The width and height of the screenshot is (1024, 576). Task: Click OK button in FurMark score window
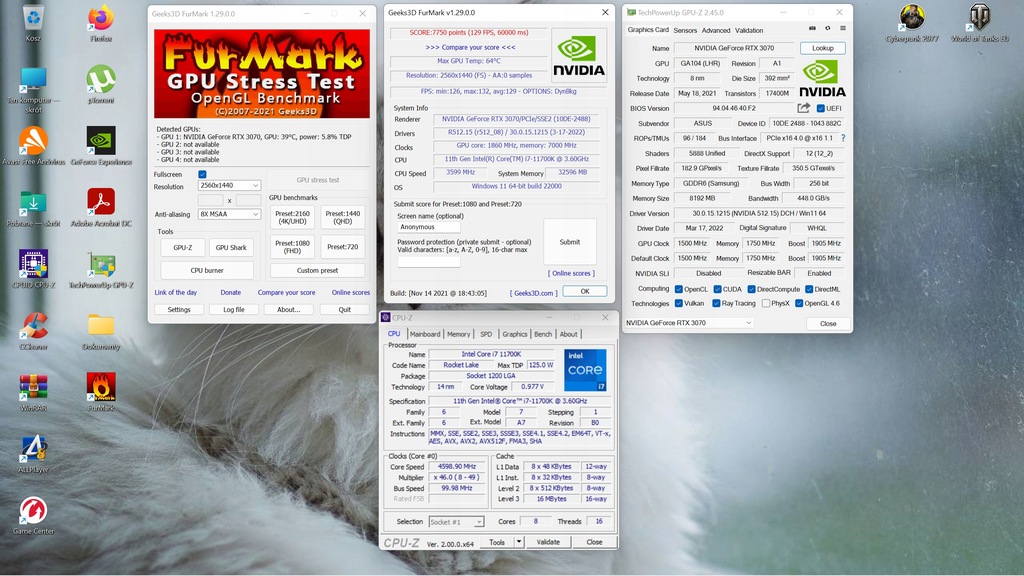[x=584, y=291]
